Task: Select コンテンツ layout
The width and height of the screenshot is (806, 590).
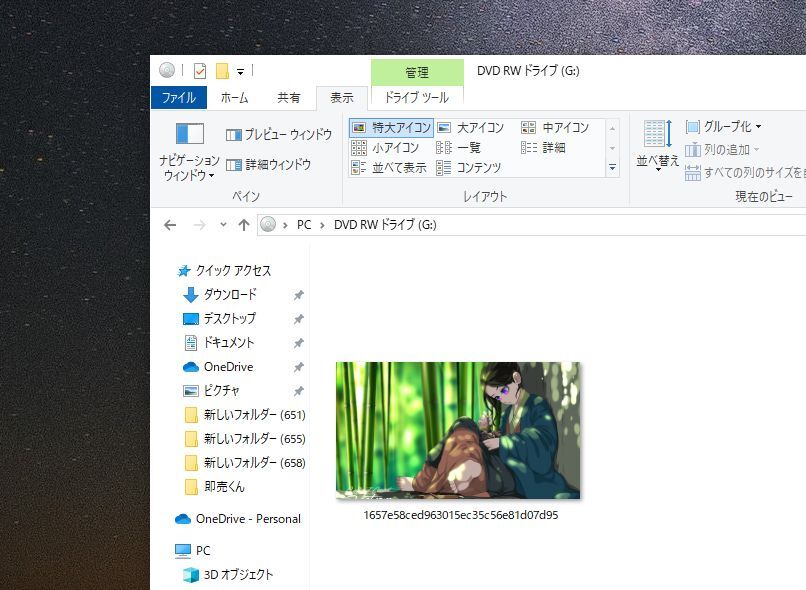Action: tap(468, 167)
